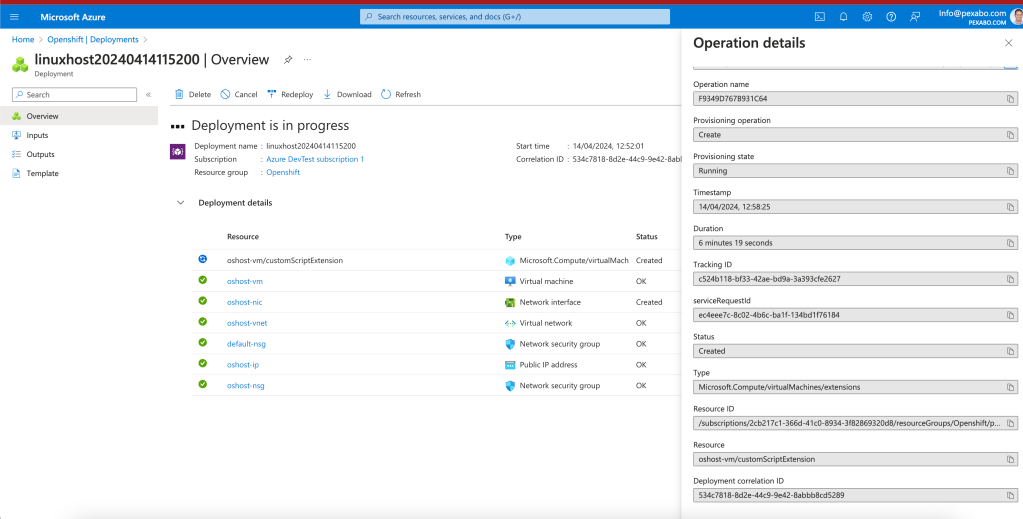Viewport: 1023px width, 519px height.
Task: Refresh the deployment overview
Action: (x=401, y=94)
